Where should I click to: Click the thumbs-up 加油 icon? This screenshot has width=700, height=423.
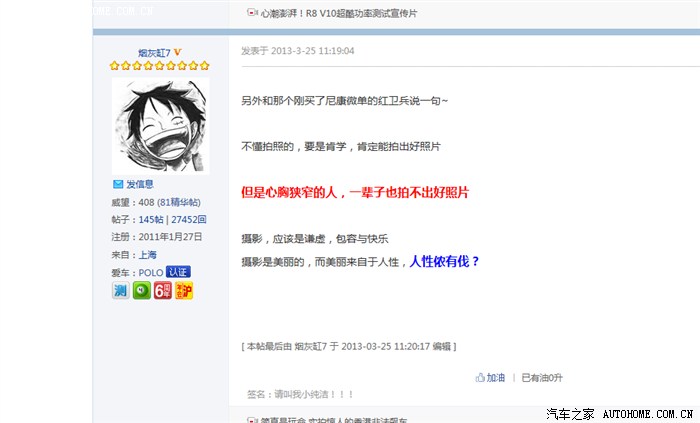[x=480, y=377]
